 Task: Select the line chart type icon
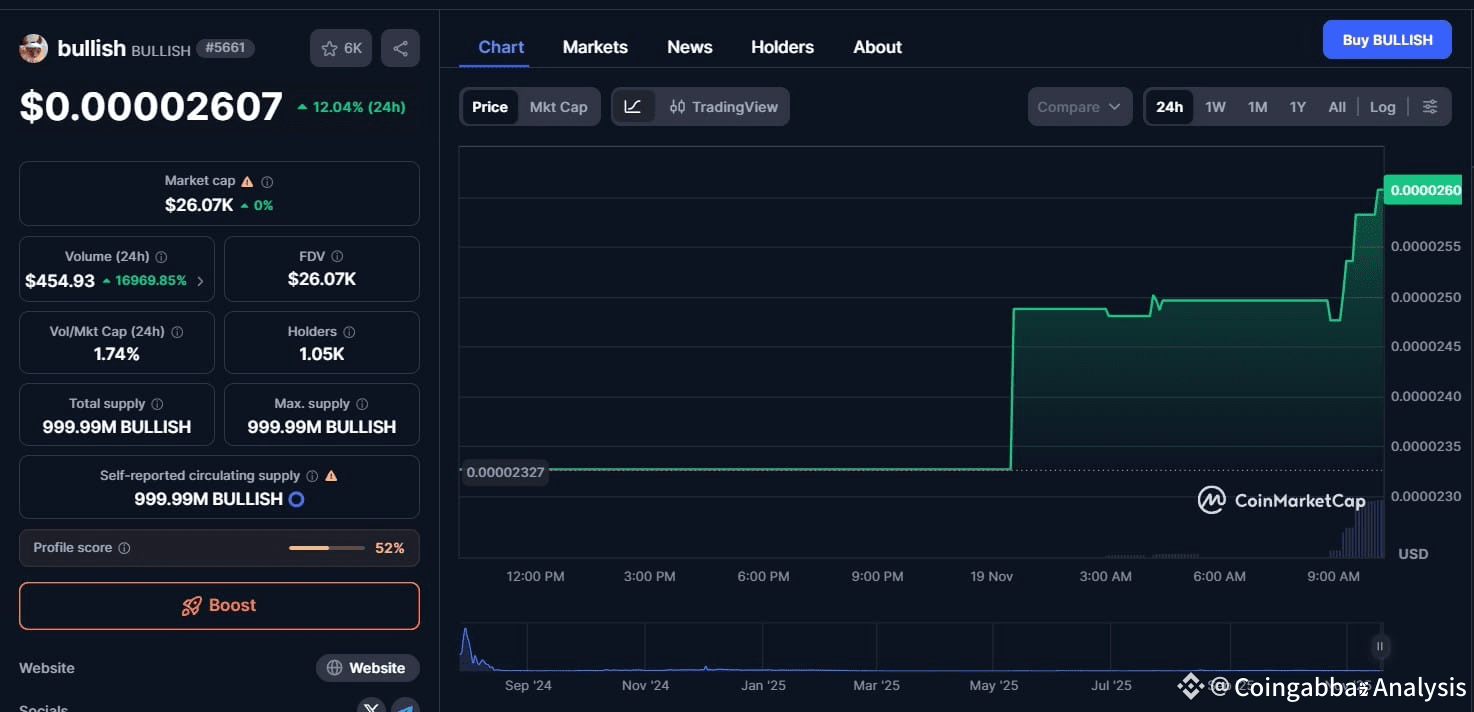[x=634, y=106]
